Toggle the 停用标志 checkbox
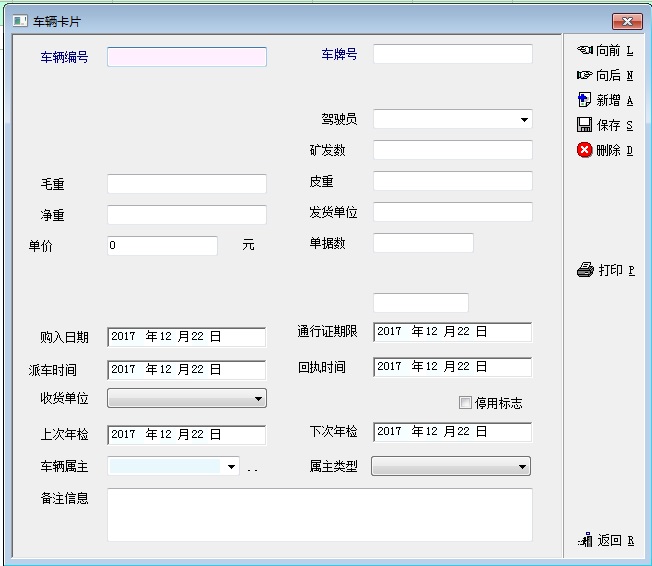 pyautogui.click(x=465, y=403)
